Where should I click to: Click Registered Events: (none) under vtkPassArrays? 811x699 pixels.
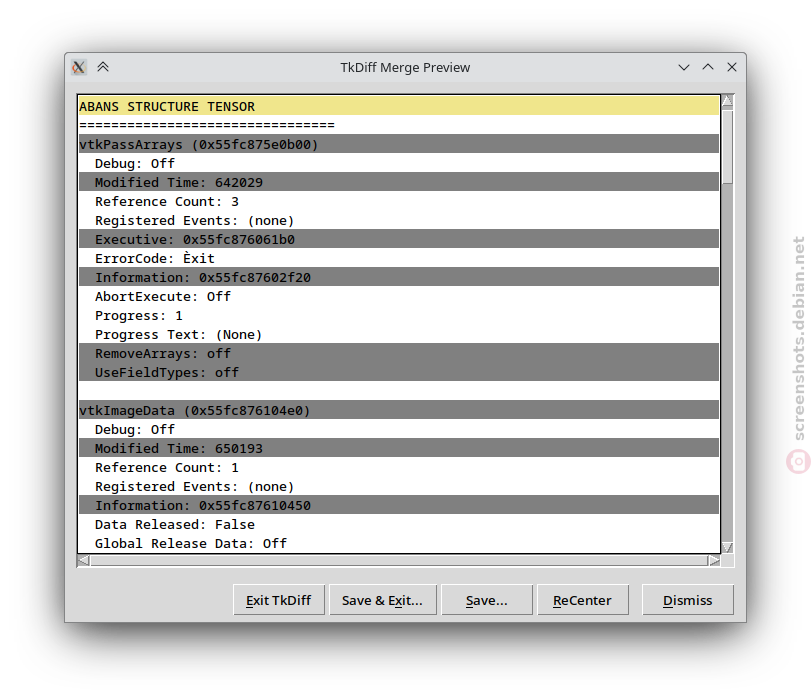click(399, 220)
